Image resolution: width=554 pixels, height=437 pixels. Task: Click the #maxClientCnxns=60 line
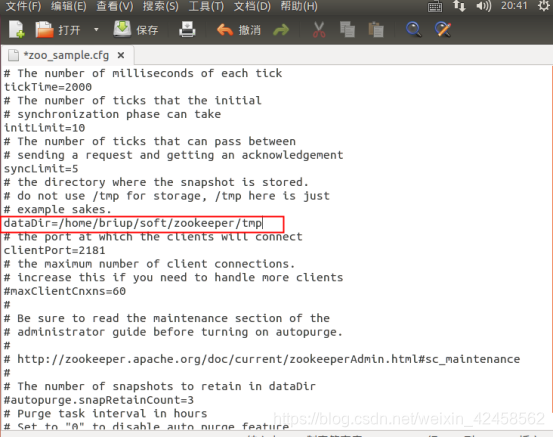click(65, 291)
